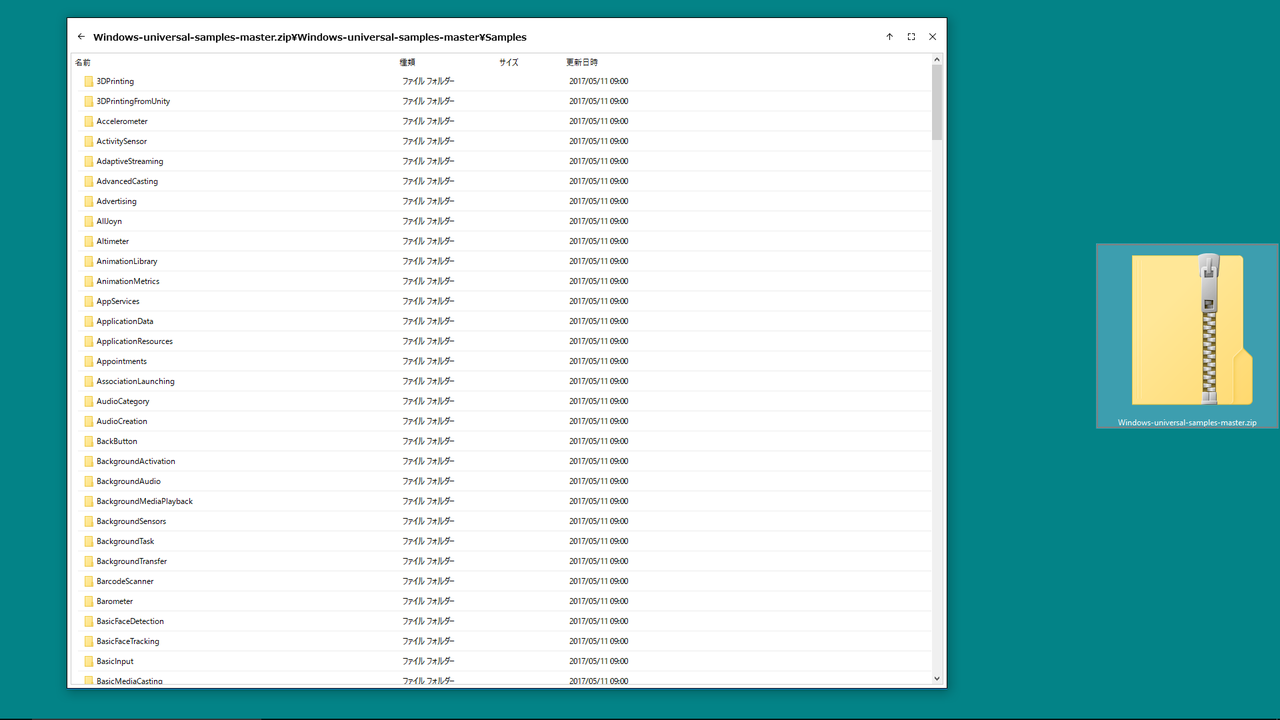
Task: Click the date in the AppServices row
Action: tap(599, 301)
